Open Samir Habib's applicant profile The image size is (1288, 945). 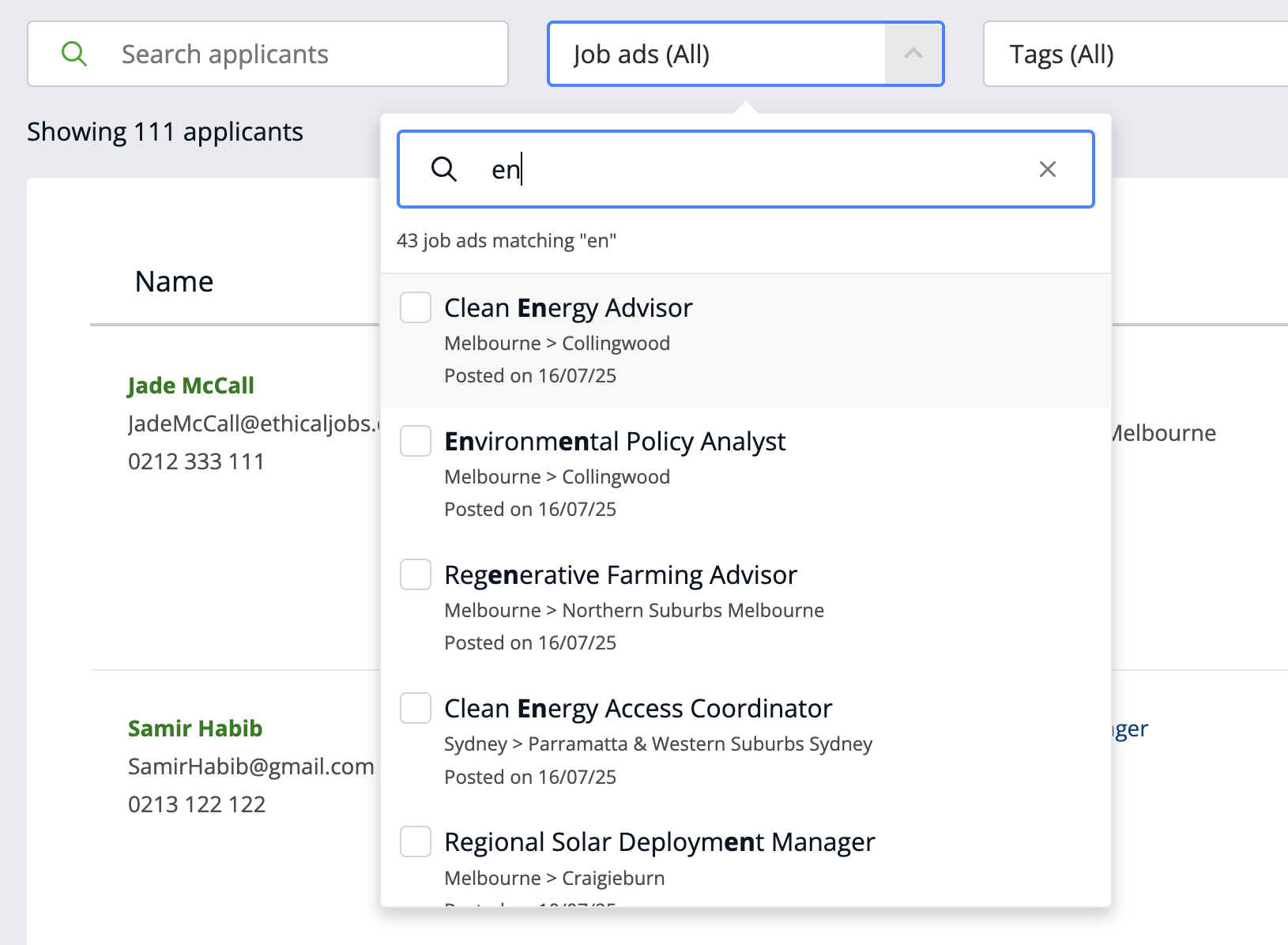(x=195, y=729)
